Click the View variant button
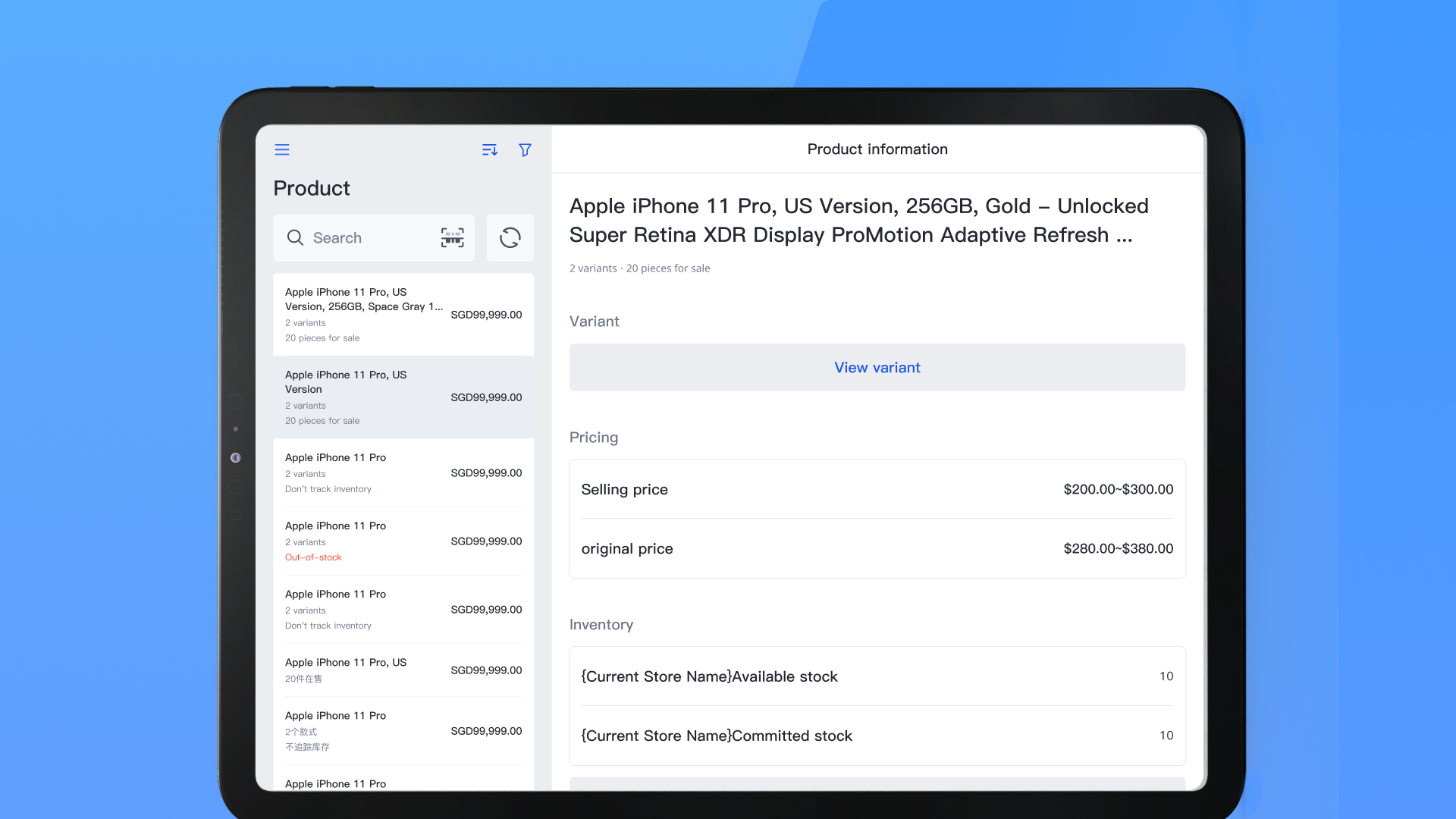Viewport: 1456px width, 819px height. 877,367
